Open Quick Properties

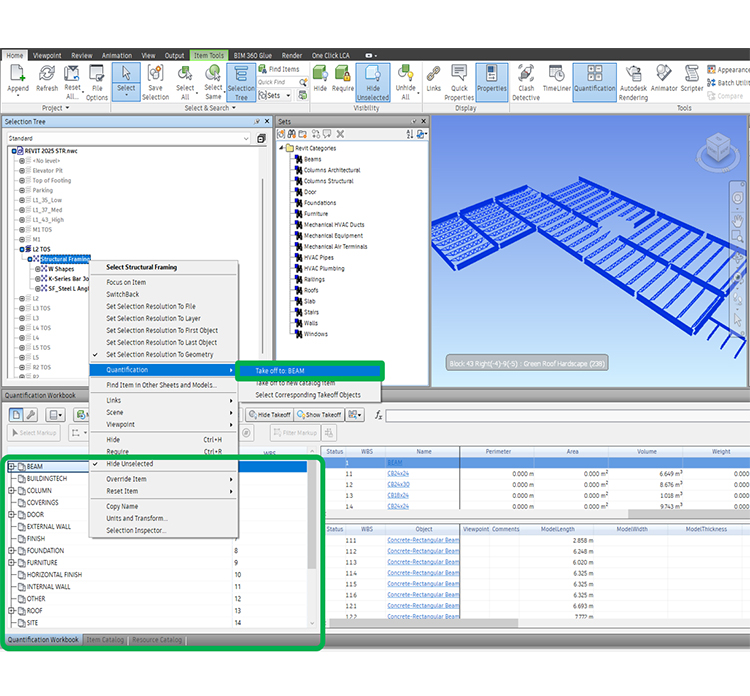coord(459,82)
